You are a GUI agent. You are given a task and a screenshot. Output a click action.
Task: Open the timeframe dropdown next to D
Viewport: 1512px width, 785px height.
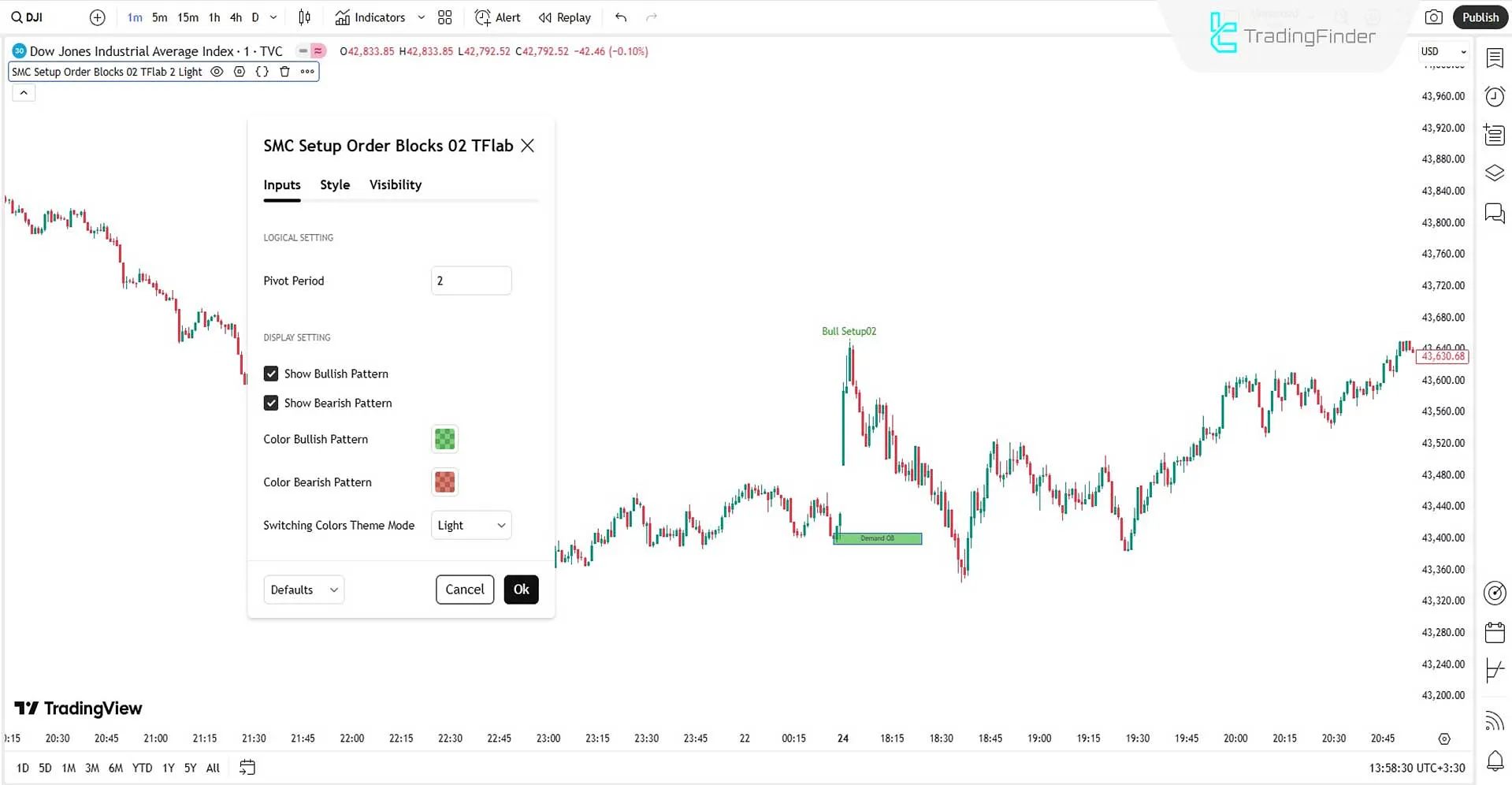coord(273,17)
